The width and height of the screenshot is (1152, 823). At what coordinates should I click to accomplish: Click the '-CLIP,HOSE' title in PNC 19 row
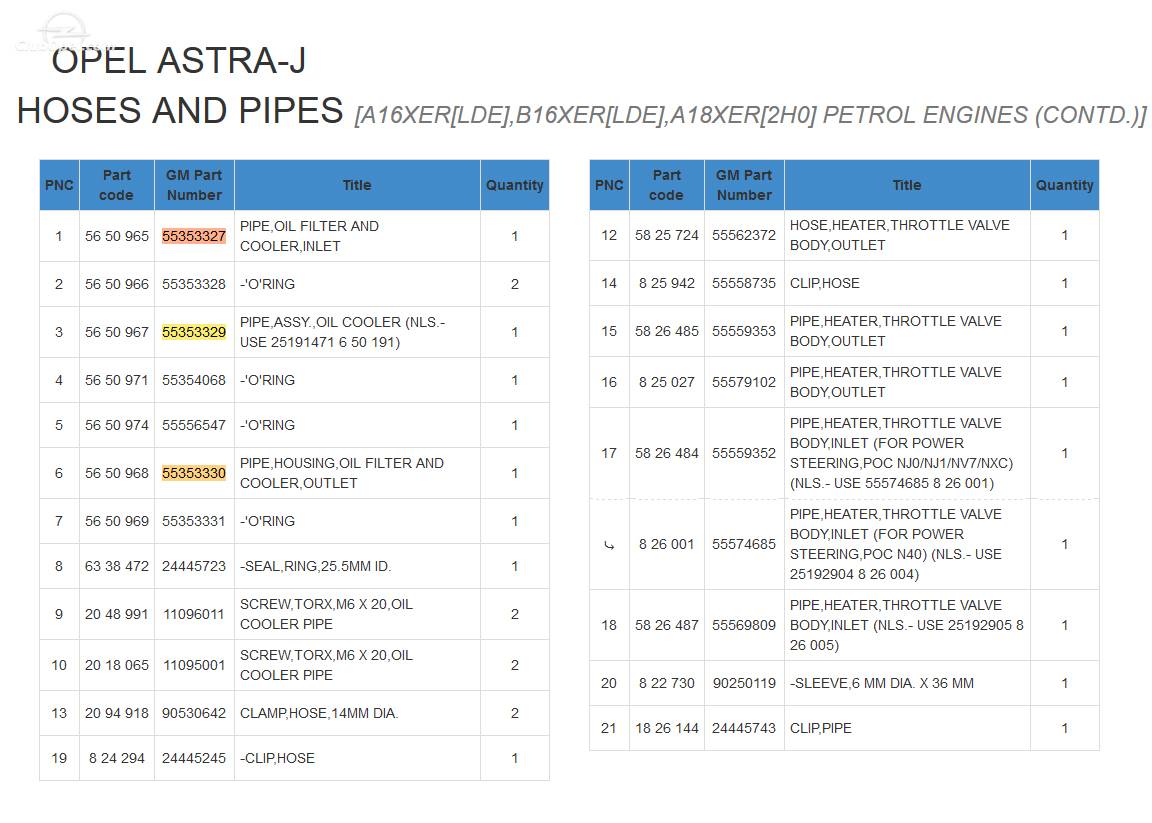[277, 758]
